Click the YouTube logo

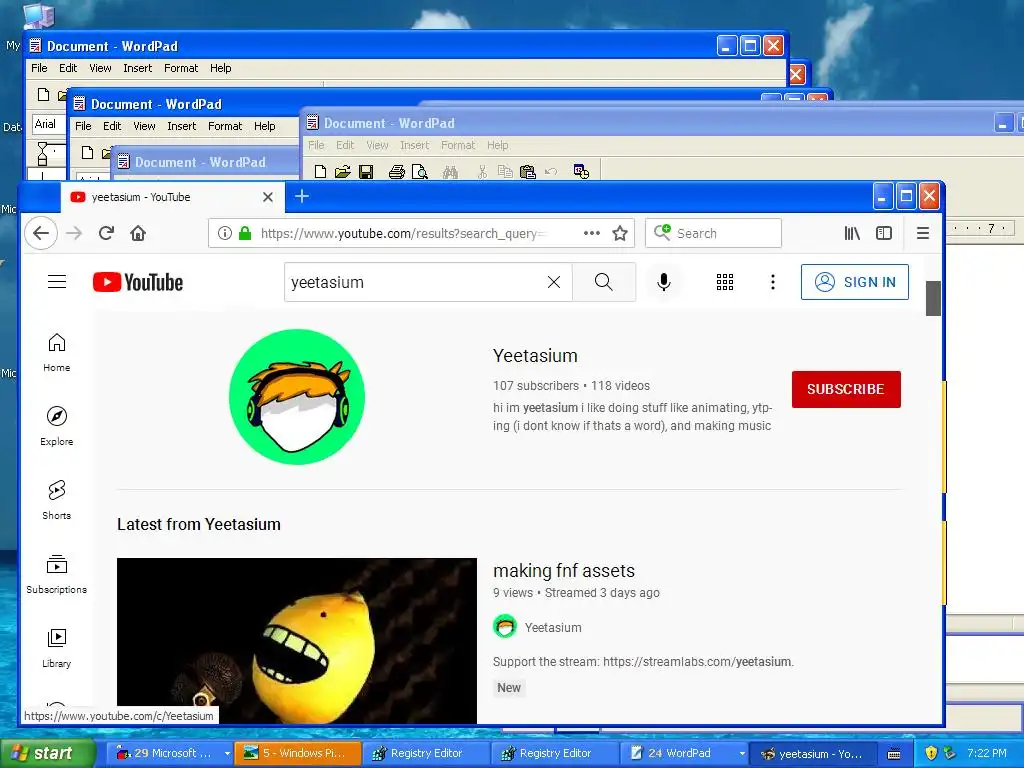pyautogui.click(x=138, y=282)
